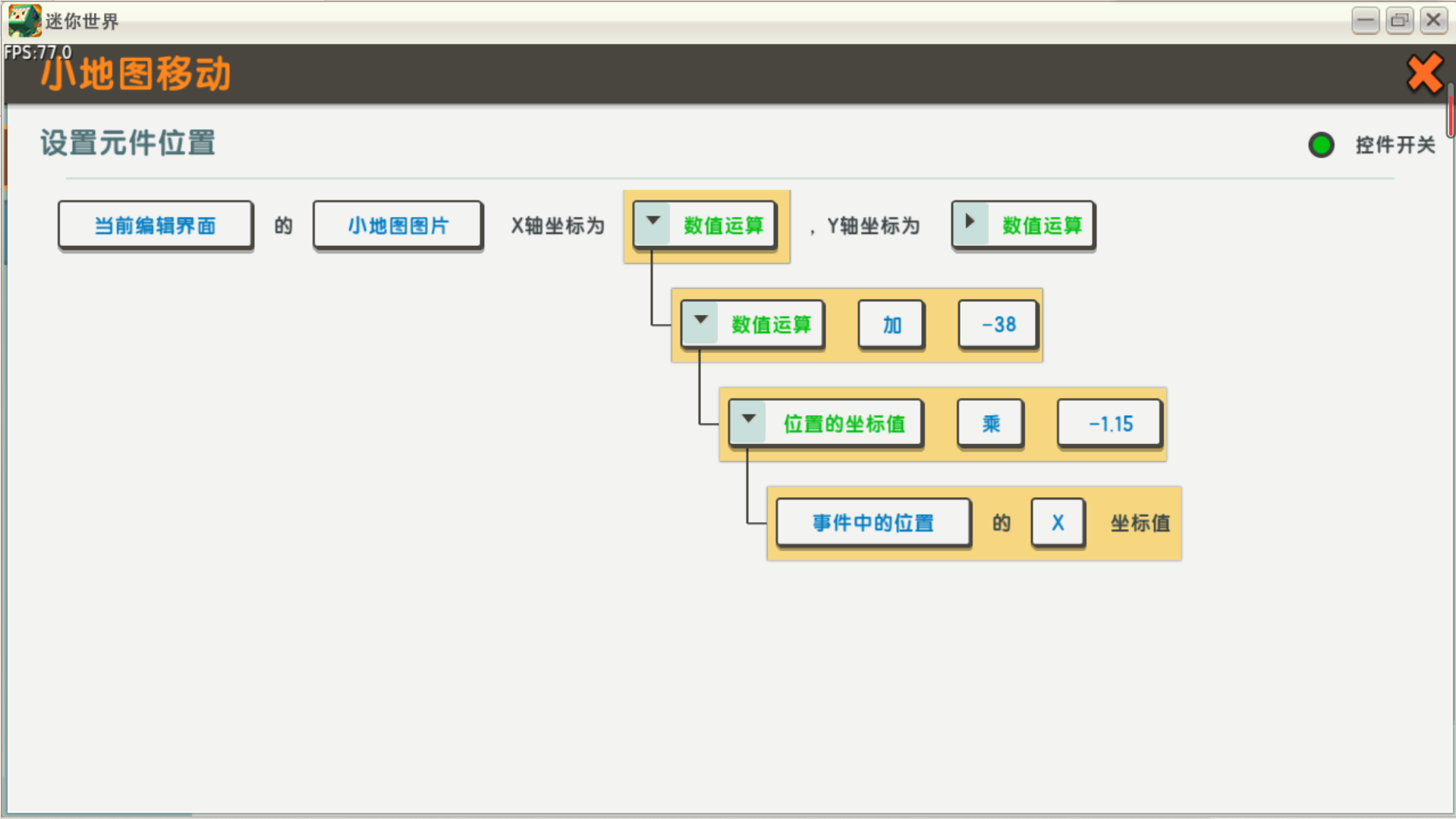Click the 数值运算 label for X axis

coord(723,225)
